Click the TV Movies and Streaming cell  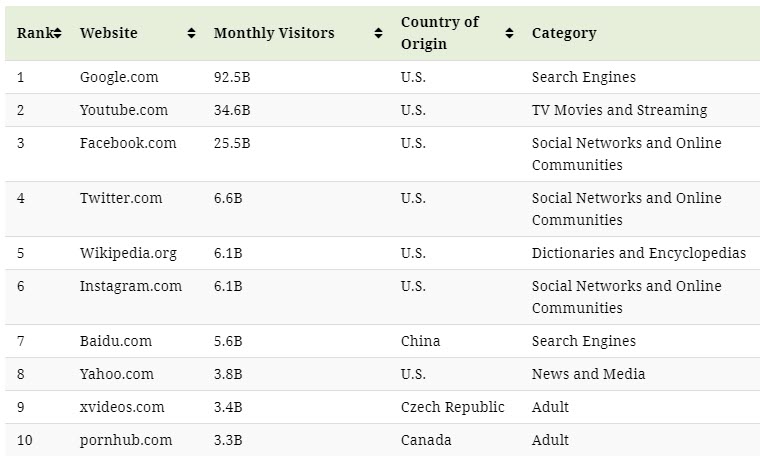(619, 110)
